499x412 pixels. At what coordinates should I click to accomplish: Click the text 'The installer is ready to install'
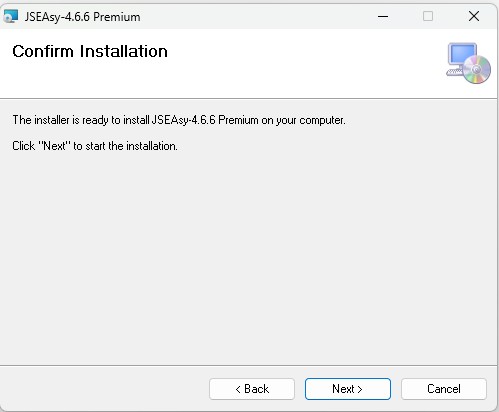81,120
